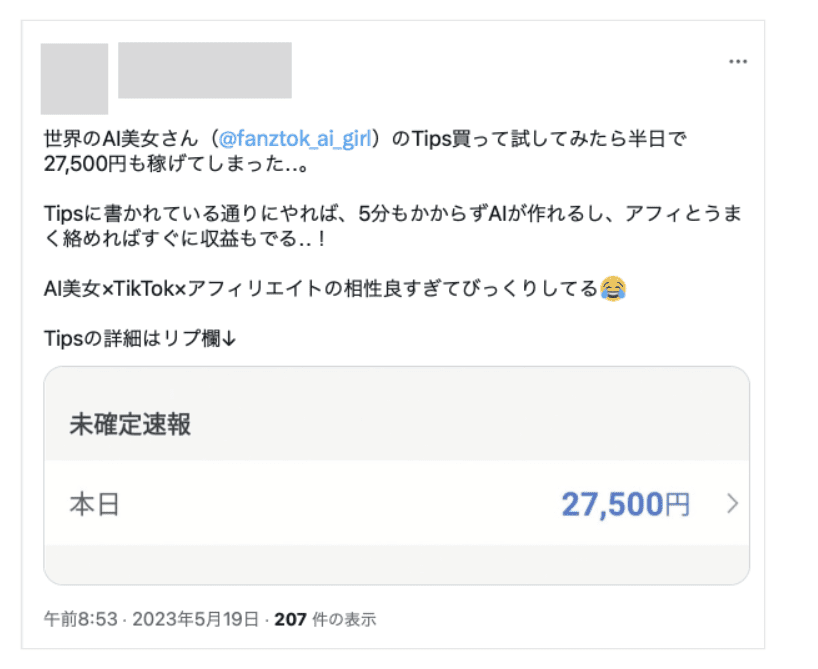Viewport: 818px width, 669px height.
Task: Click the Tipsの詳細はリプ欄 line
Action: [x=140, y=338]
